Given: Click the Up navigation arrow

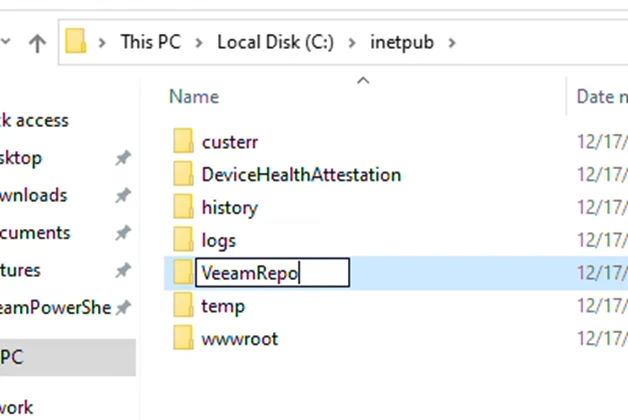Looking at the screenshot, I should [x=37, y=42].
